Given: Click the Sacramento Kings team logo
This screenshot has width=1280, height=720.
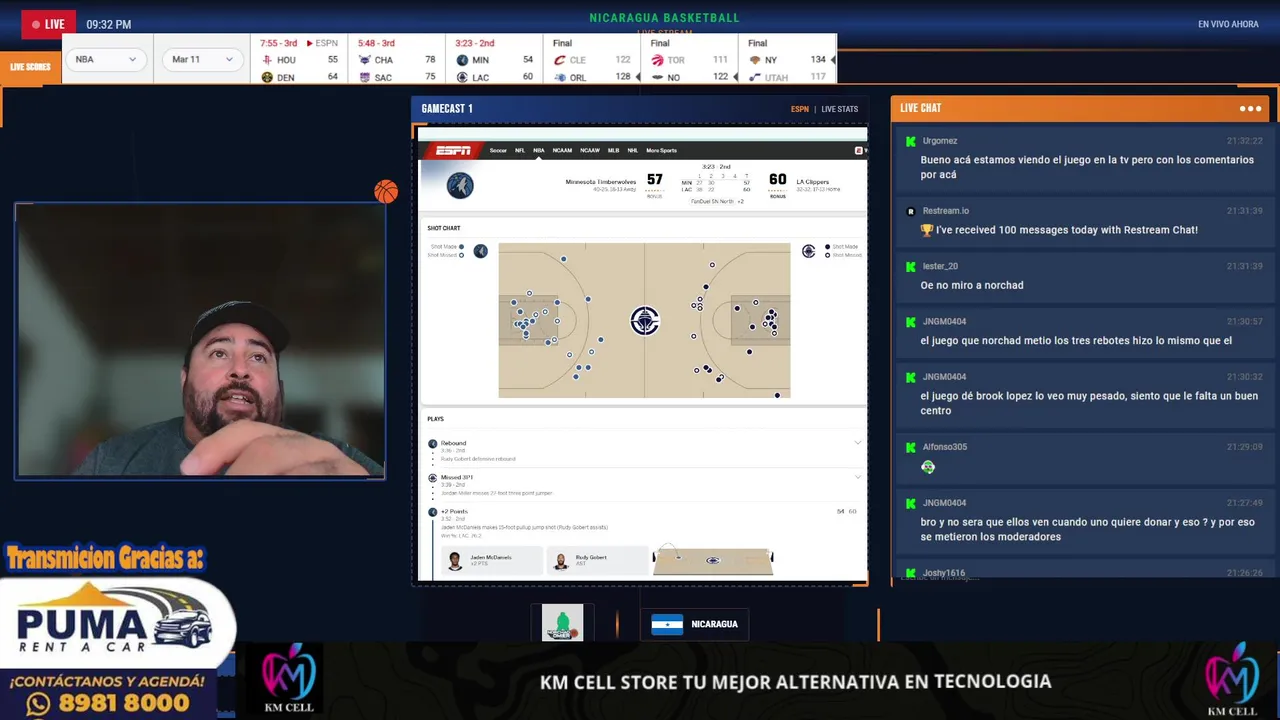Looking at the screenshot, I should [364, 77].
